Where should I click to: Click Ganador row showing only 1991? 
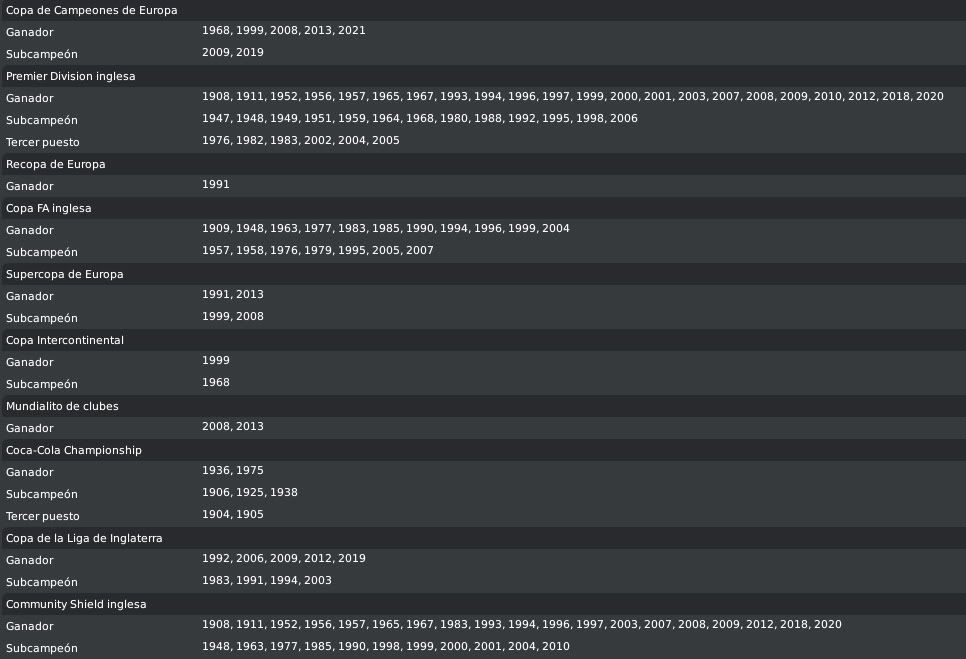tap(215, 185)
